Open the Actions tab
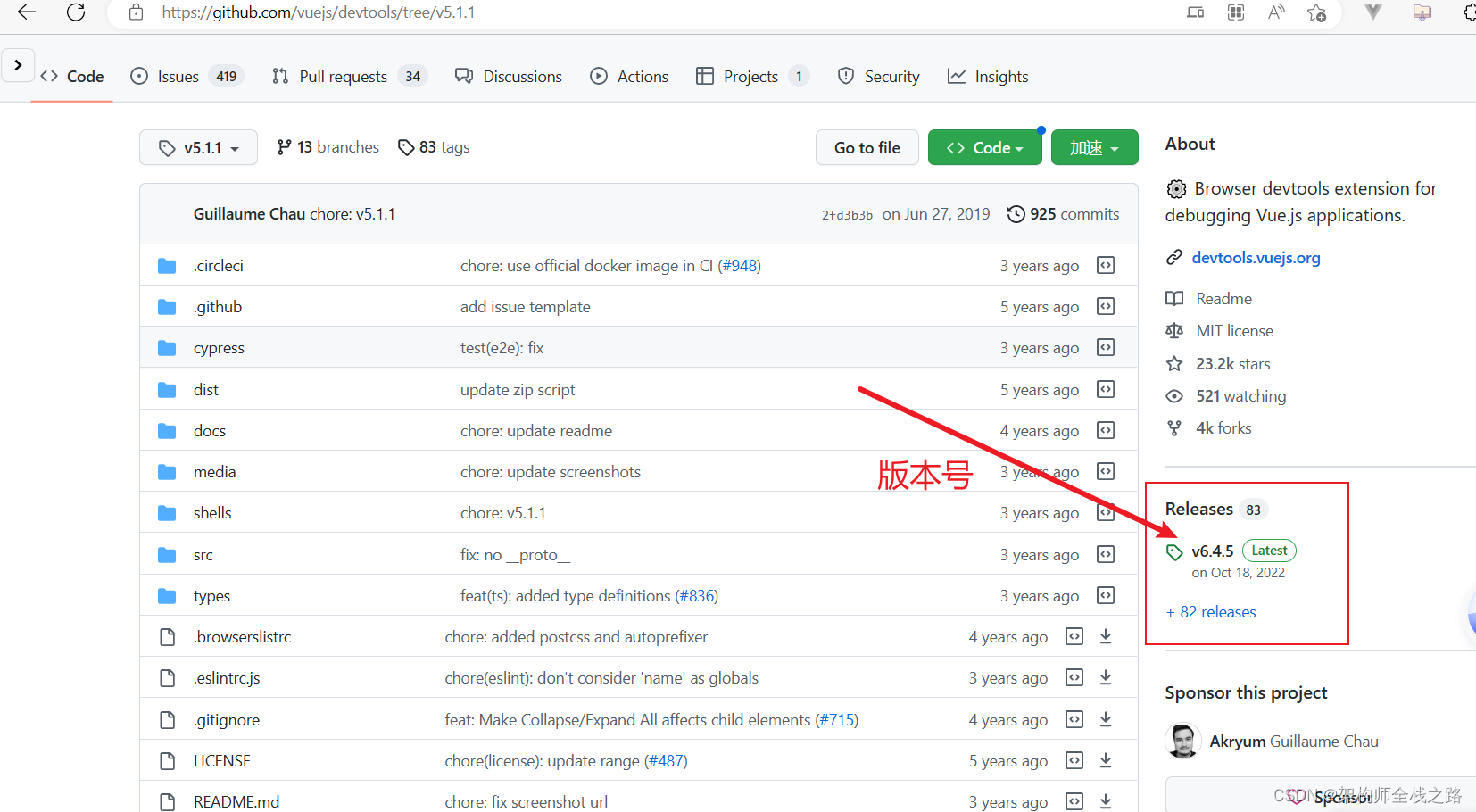The image size is (1476, 812). click(629, 77)
